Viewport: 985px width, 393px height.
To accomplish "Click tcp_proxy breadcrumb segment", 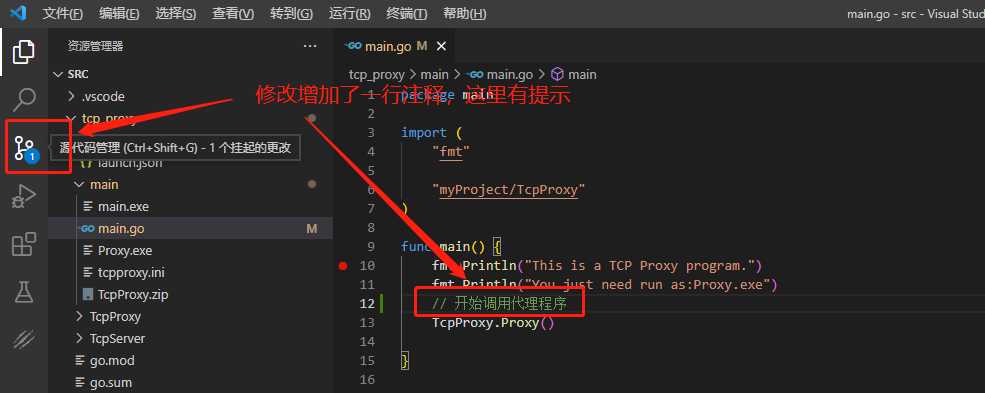I will 376,74.
